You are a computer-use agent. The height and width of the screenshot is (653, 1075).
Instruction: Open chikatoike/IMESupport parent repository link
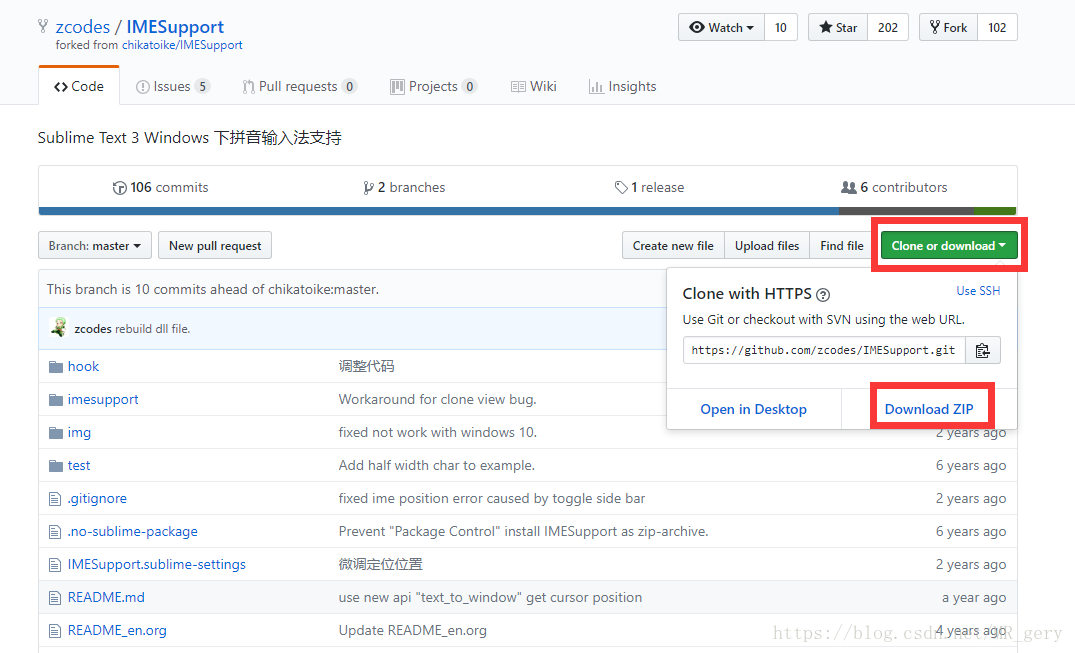click(x=182, y=45)
